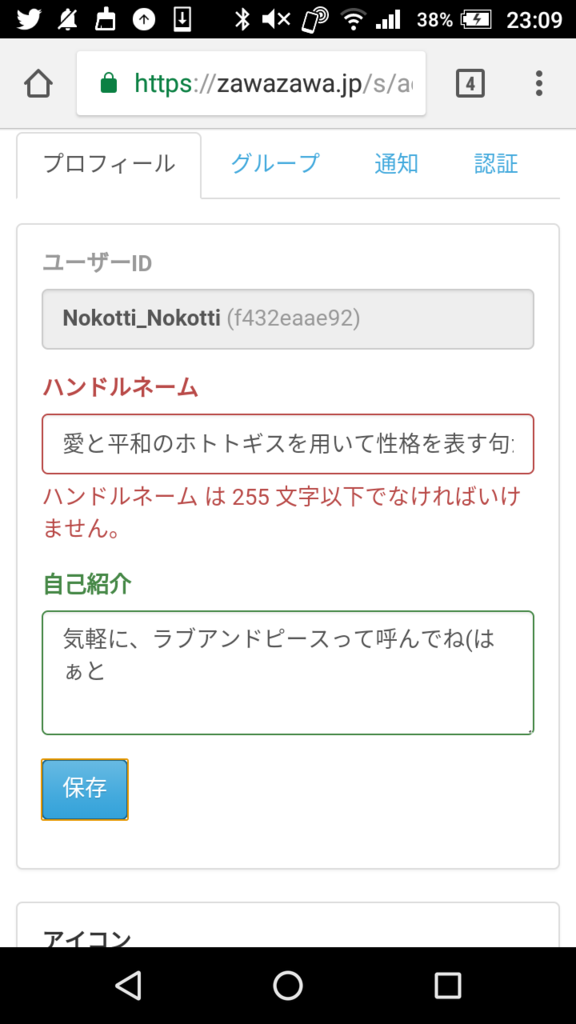This screenshot has width=576, height=1024.
Task: Tap the zawazawa.jp URL address bar
Action: click(x=251, y=84)
